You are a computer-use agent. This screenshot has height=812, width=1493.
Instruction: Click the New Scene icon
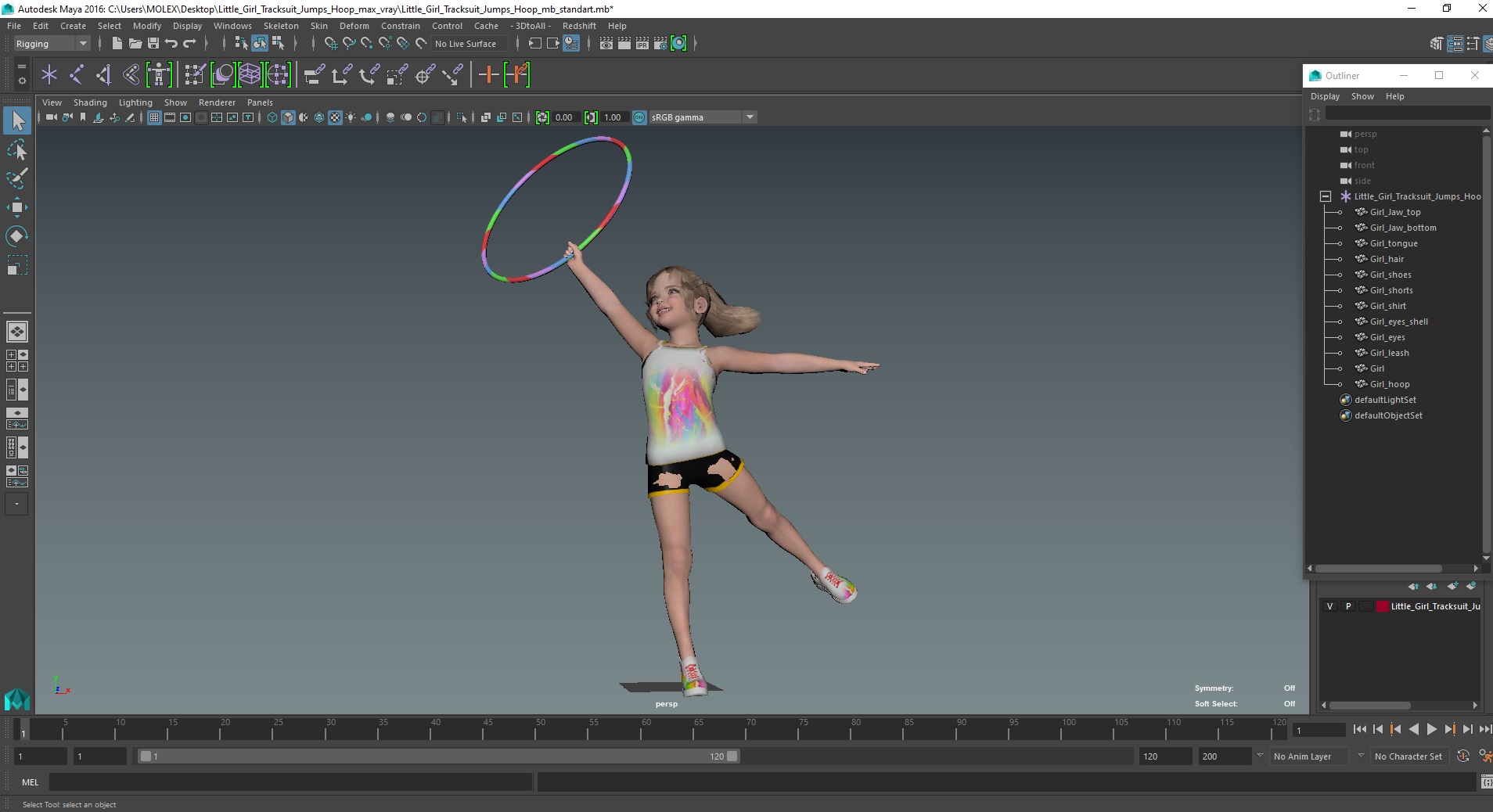(117, 44)
